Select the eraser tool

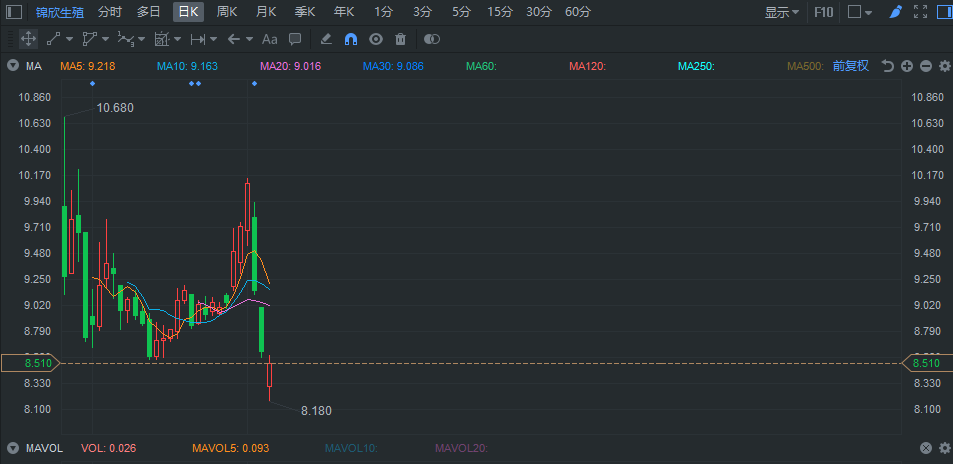click(x=326, y=39)
